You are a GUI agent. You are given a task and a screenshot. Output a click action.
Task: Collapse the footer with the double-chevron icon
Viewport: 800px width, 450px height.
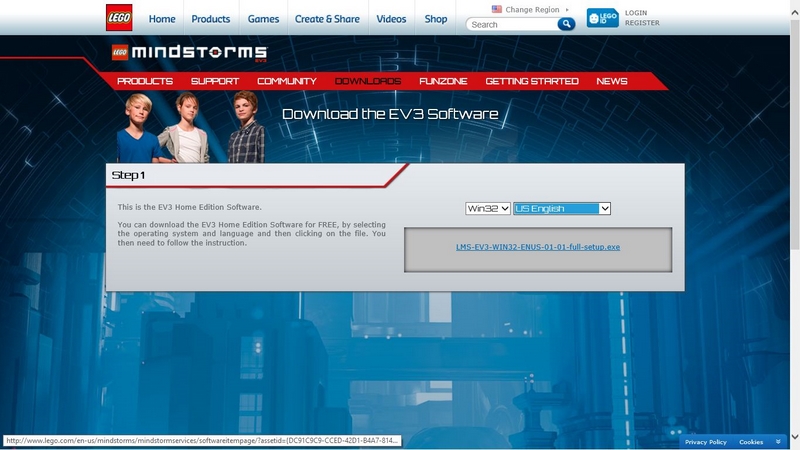click(x=778, y=442)
